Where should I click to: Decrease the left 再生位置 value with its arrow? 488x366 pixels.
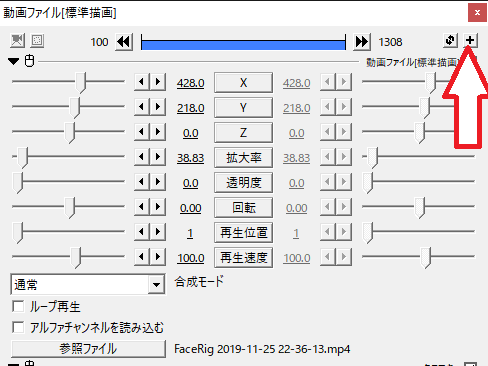coord(142,232)
